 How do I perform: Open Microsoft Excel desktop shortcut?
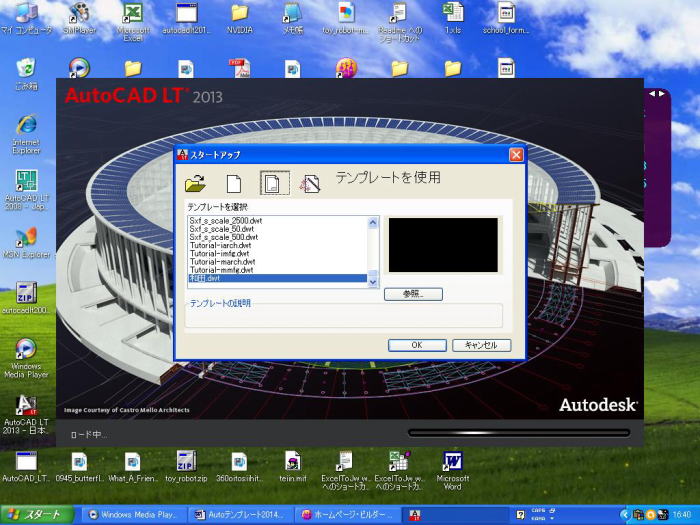point(133,21)
